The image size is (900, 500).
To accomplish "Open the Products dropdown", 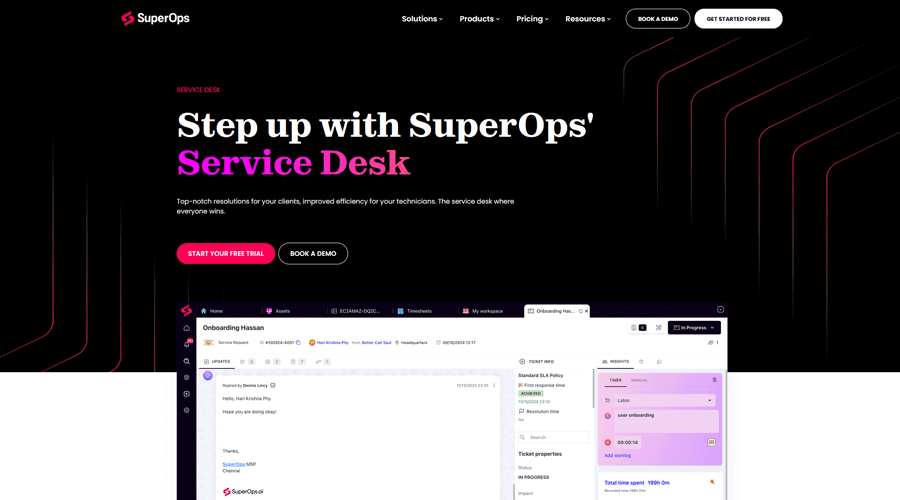I will (x=479, y=19).
